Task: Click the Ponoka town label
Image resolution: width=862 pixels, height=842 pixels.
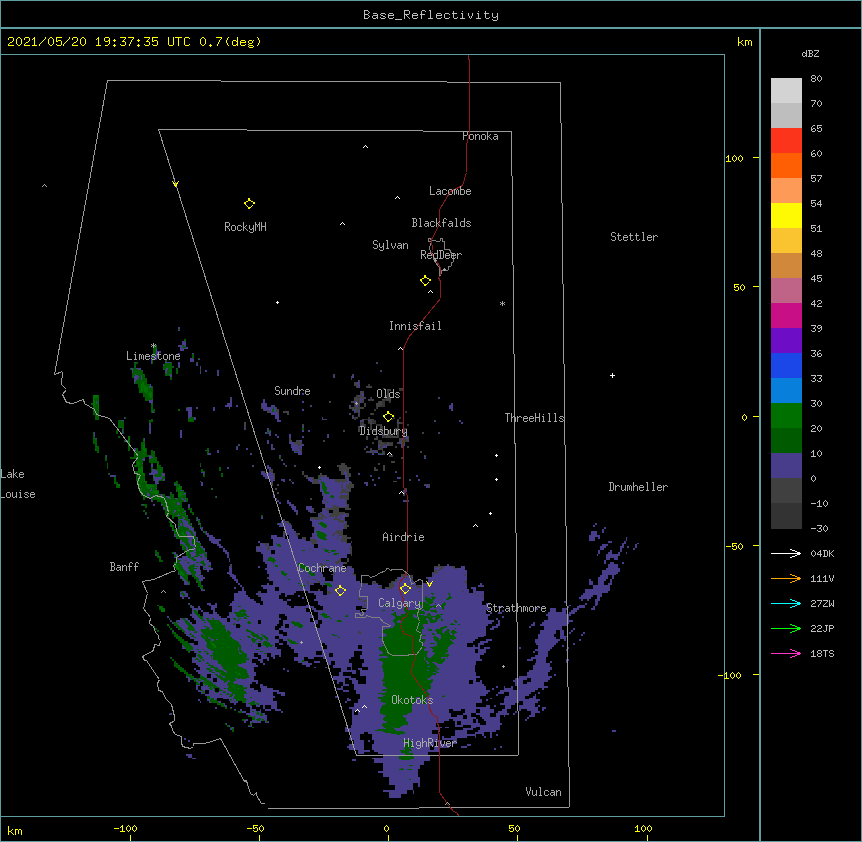Action: click(480, 136)
